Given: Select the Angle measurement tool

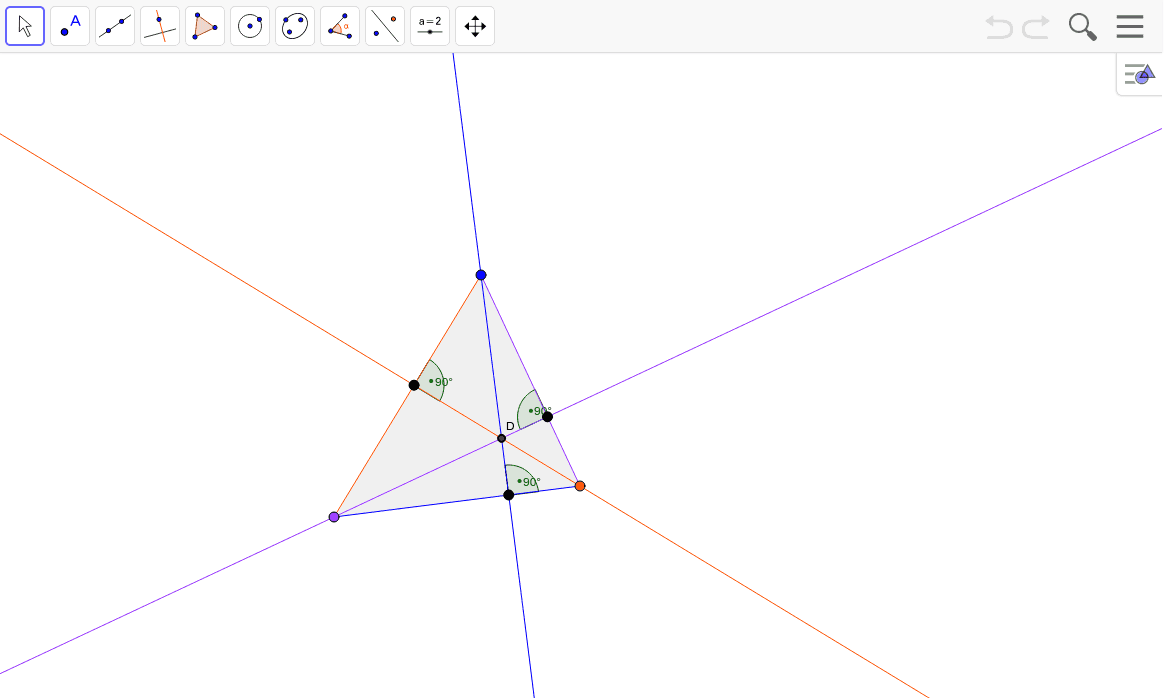Looking at the screenshot, I should tap(340, 26).
